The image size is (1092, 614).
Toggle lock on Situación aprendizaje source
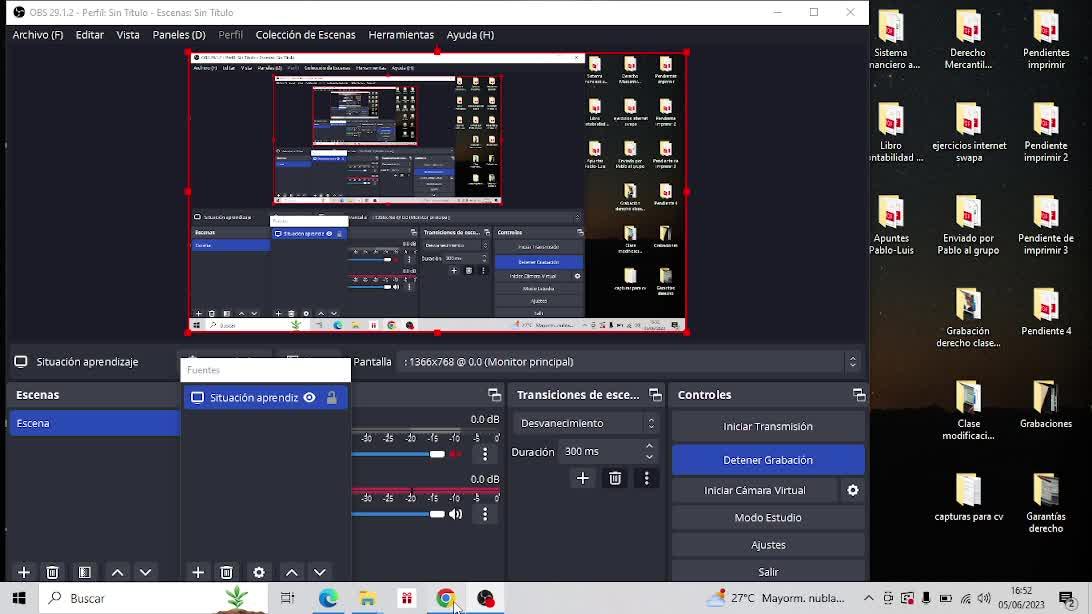(x=332, y=397)
